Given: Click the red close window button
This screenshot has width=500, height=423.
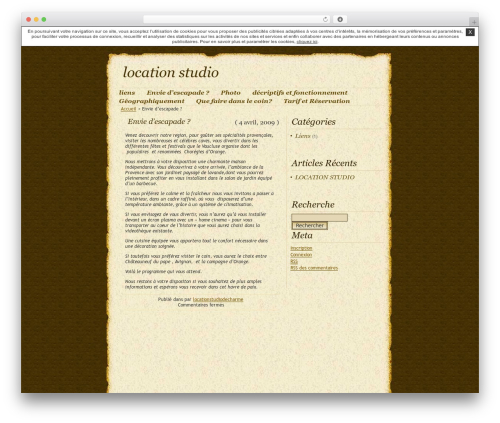Looking at the screenshot, I should point(29,19).
